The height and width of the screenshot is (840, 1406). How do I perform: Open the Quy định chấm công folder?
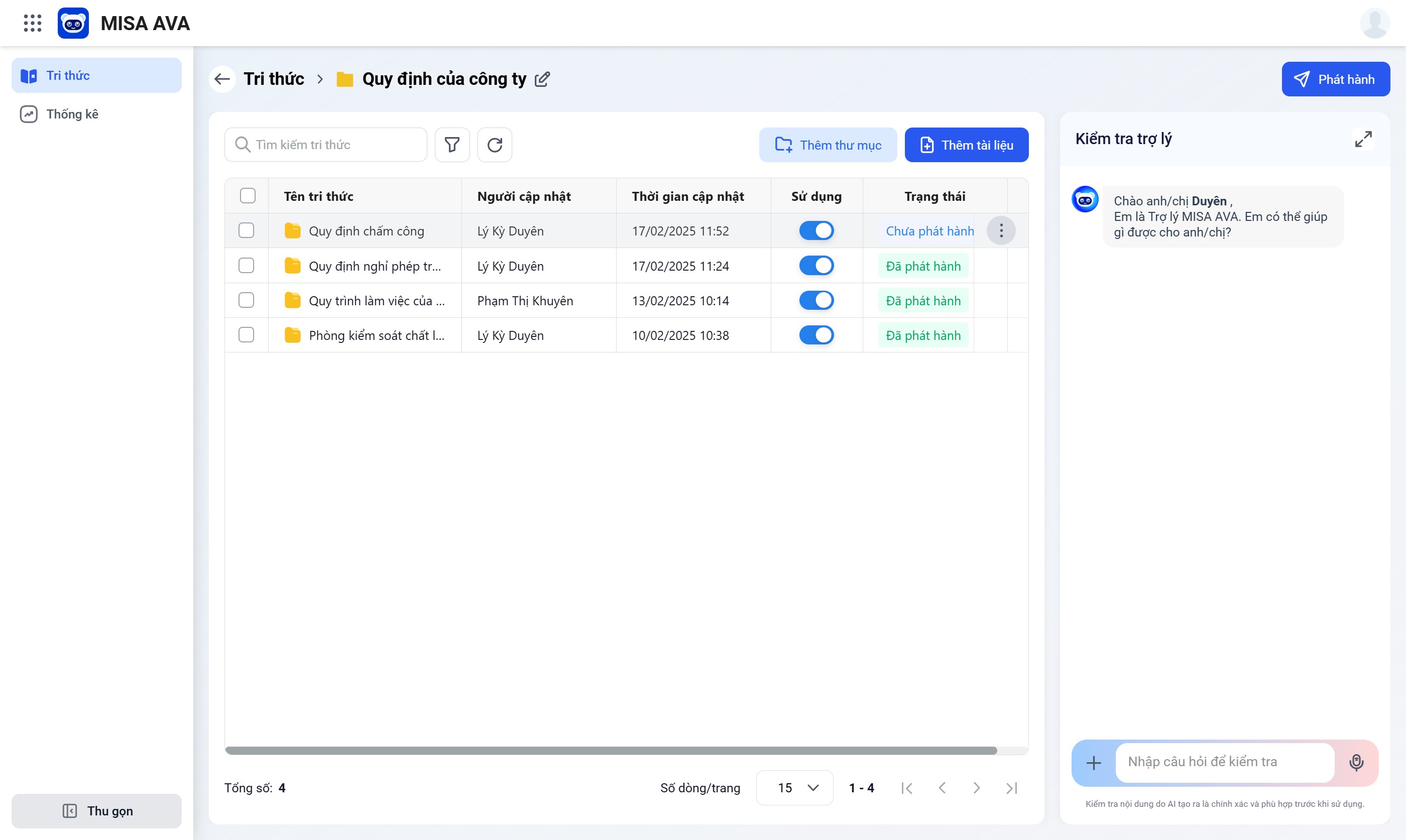366,231
